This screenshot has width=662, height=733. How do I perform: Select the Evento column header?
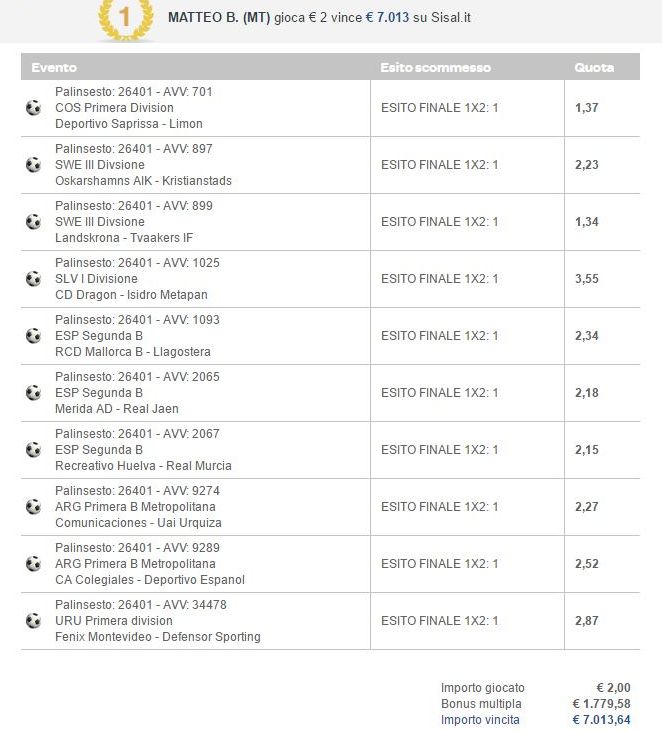tap(54, 68)
